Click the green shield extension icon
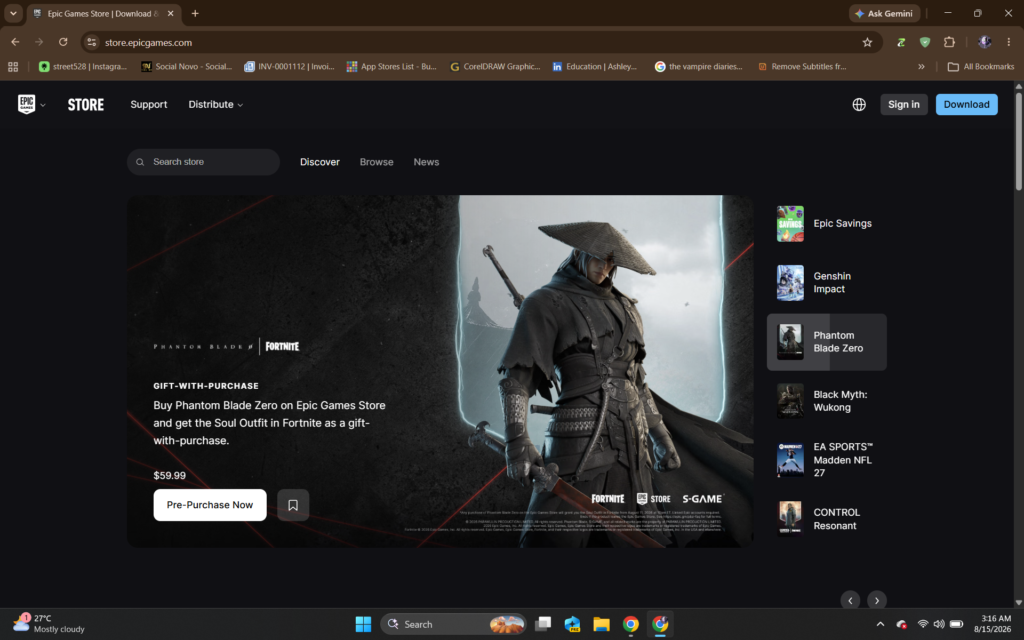 (925, 42)
